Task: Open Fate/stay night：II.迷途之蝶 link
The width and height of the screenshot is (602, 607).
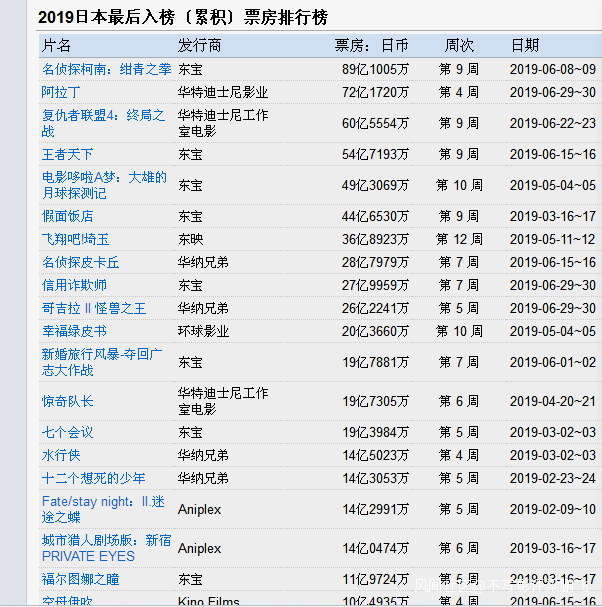Action: [103, 509]
